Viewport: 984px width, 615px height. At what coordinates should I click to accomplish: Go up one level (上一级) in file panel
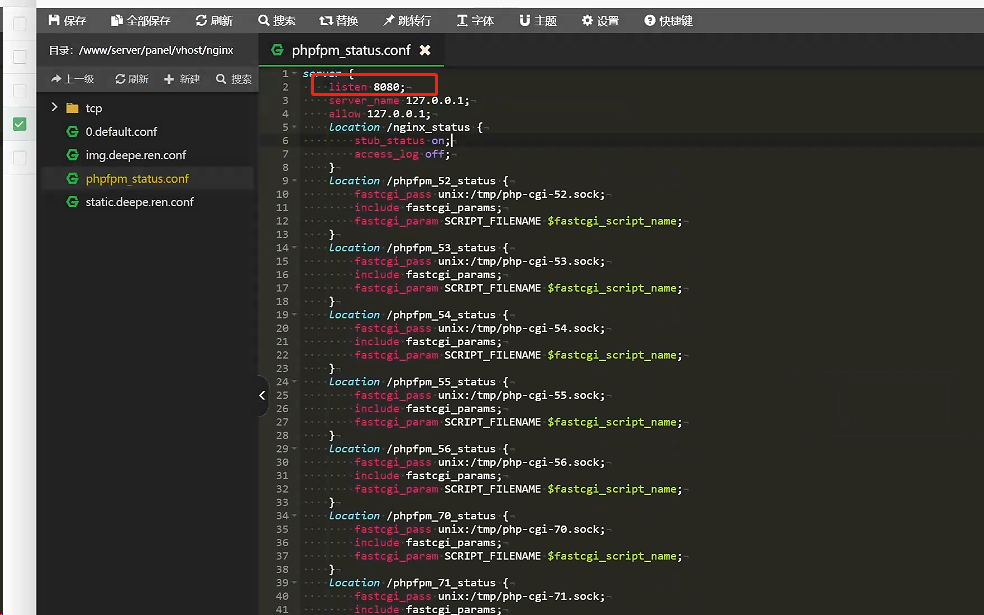click(x=73, y=79)
